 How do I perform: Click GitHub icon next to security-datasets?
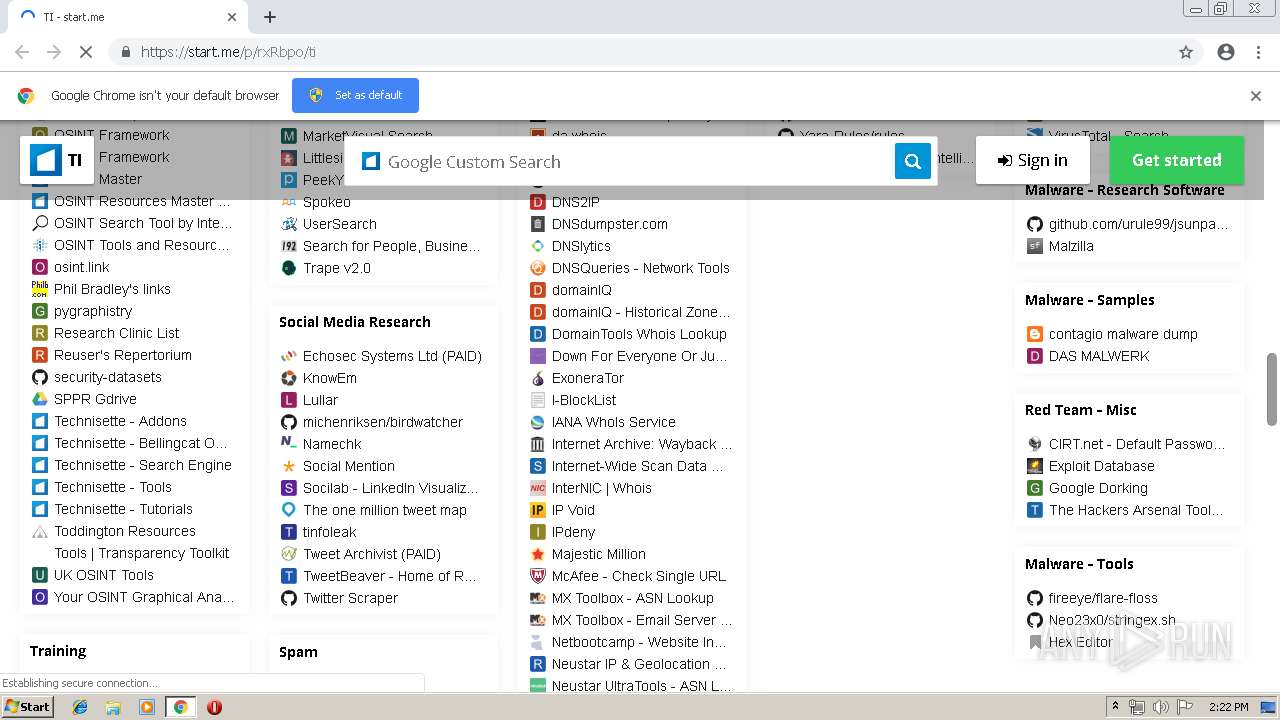coord(40,377)
